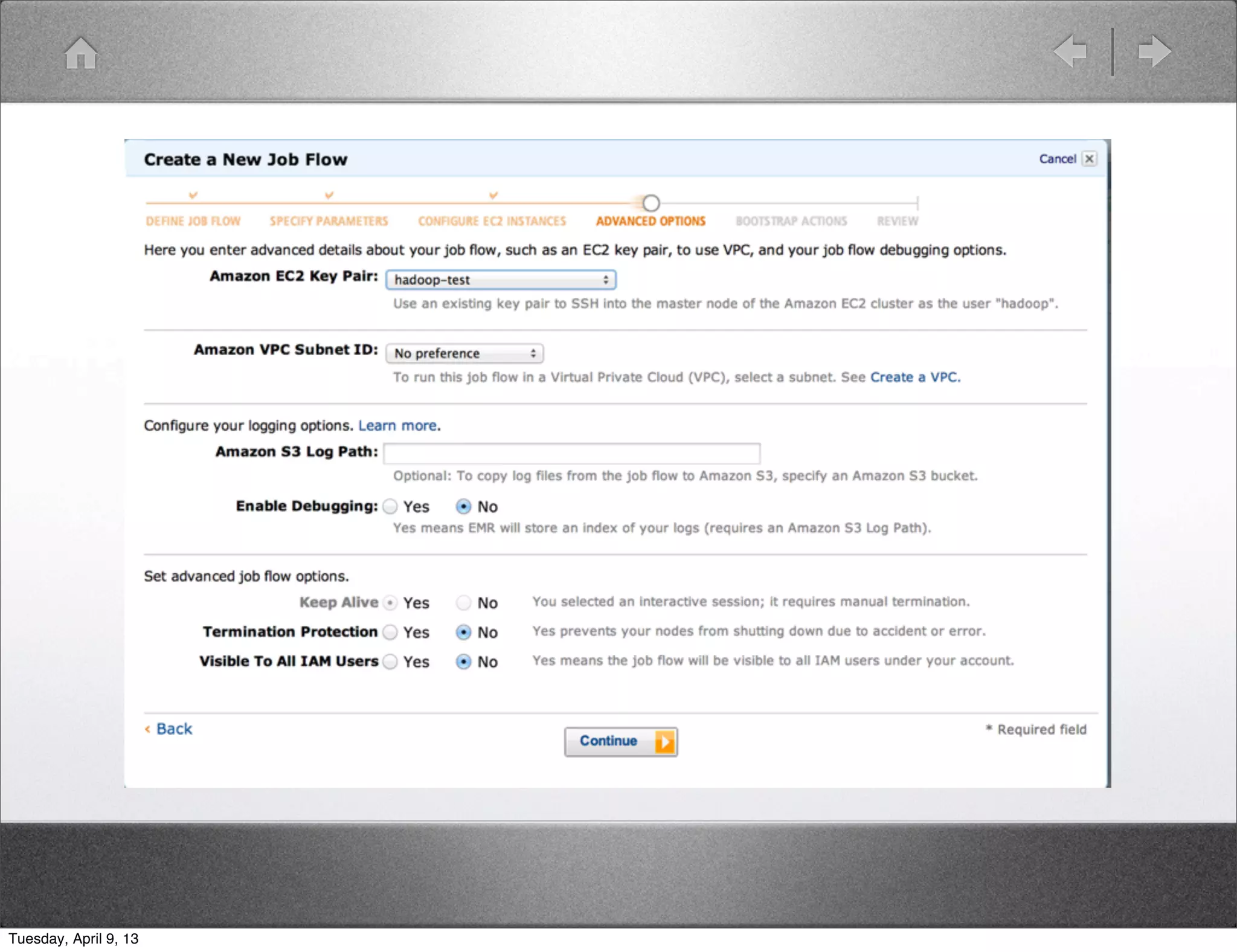
Task: Switch to Review step tab
Action: [898, 221]
